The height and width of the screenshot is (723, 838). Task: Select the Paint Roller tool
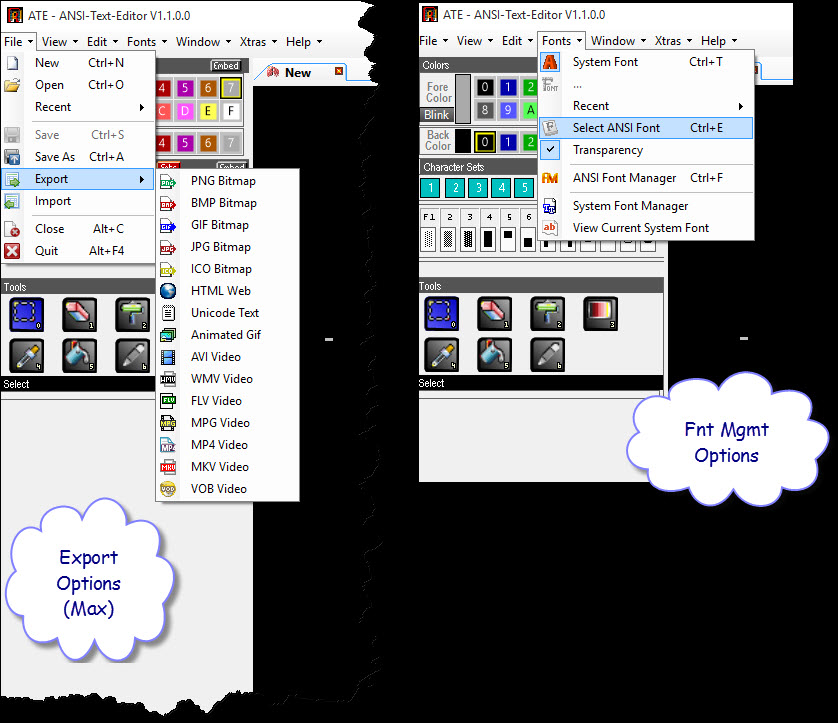[x=131, y=313]
